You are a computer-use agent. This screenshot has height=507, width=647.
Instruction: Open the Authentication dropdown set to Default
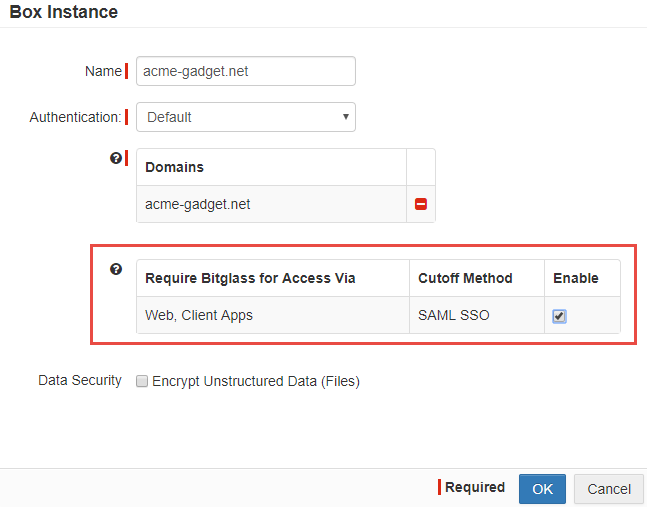click(246, 117)
